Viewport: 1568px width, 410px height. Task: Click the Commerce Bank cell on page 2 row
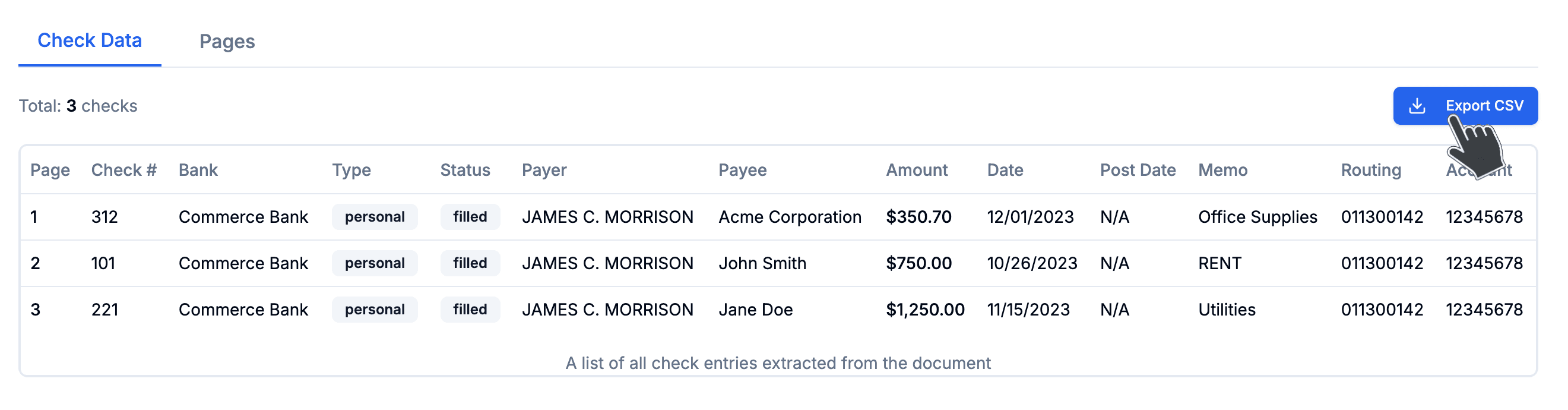pos(243,263)
